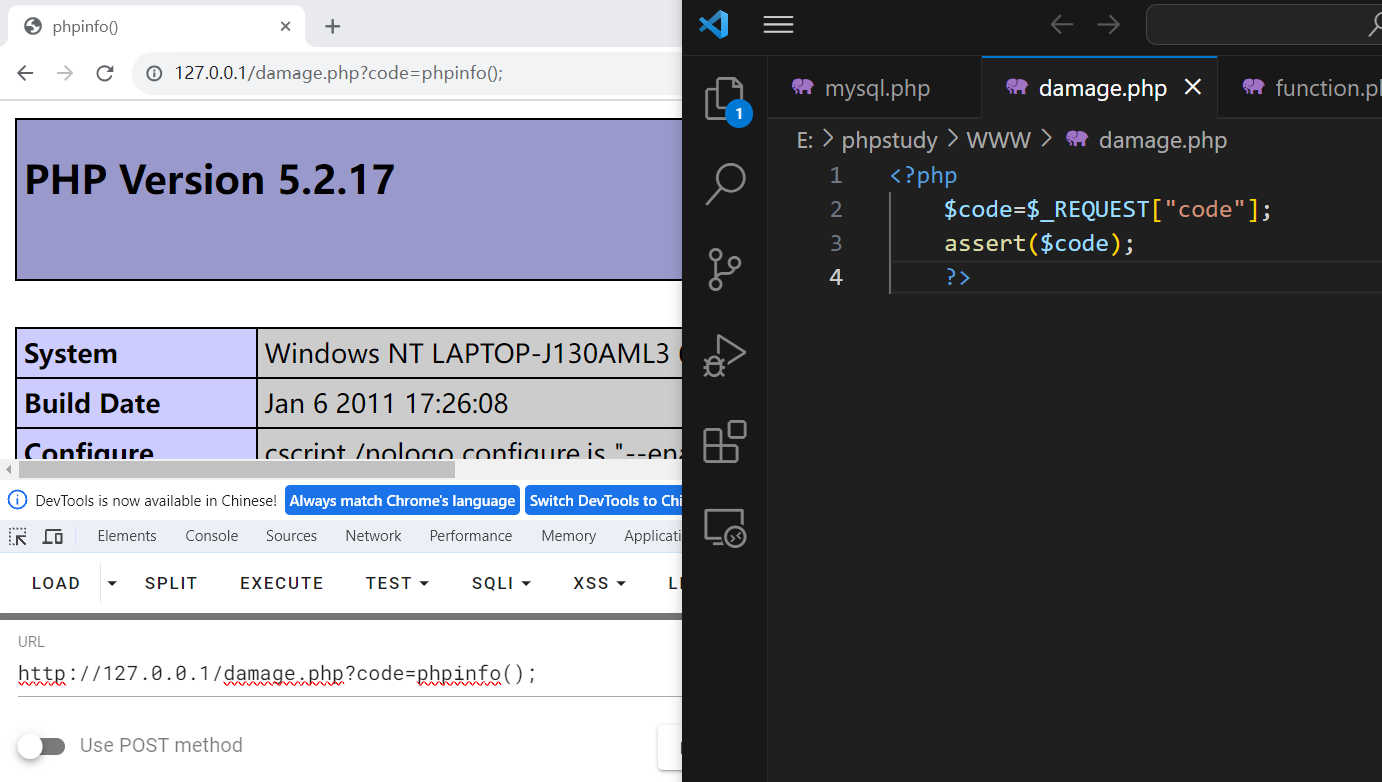
Task: Click the Jan 6 2011 17:26:08 value
Action: click(386, 403)
